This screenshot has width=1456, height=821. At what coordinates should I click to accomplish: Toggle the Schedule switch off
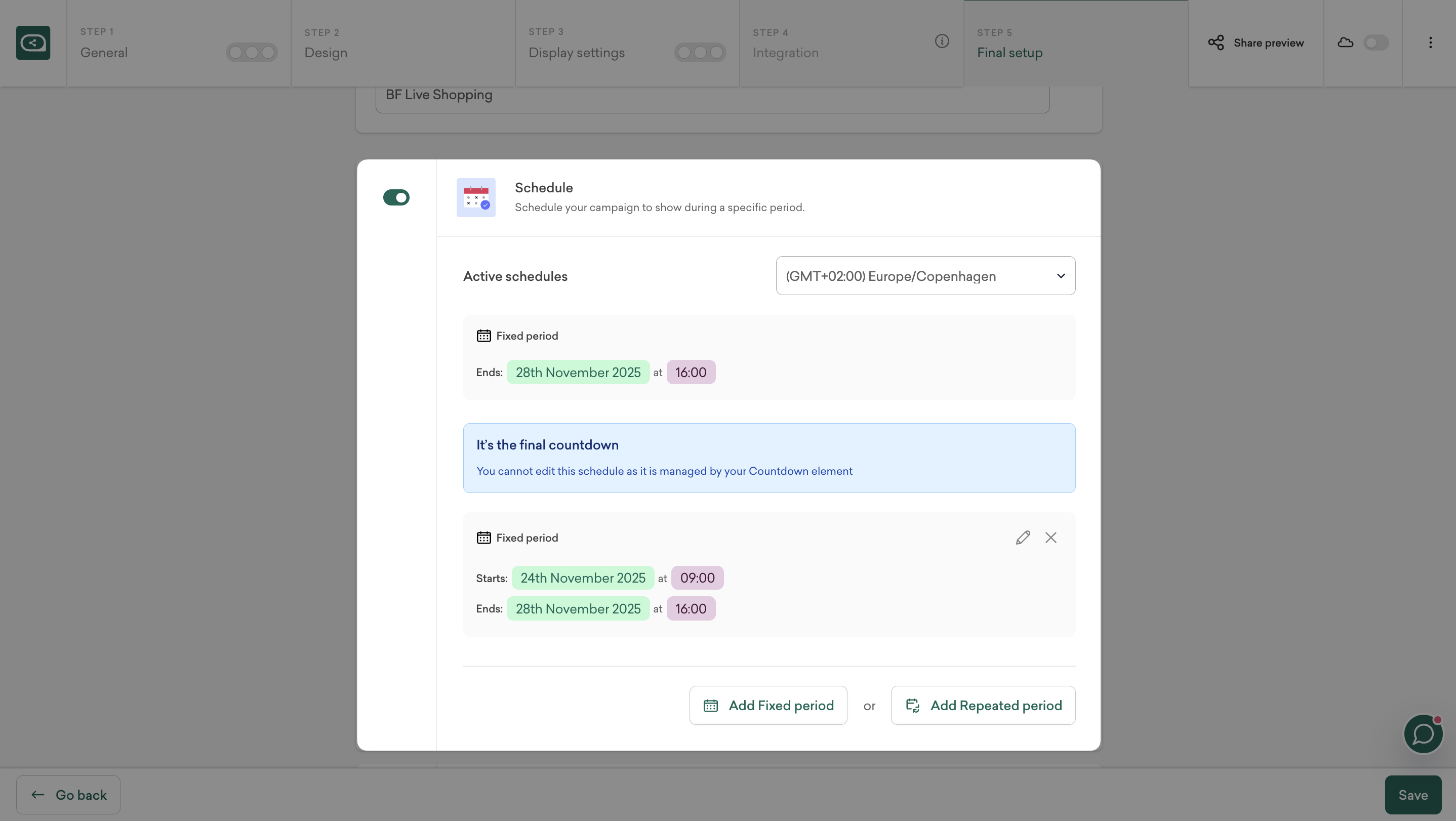[396, 197]
